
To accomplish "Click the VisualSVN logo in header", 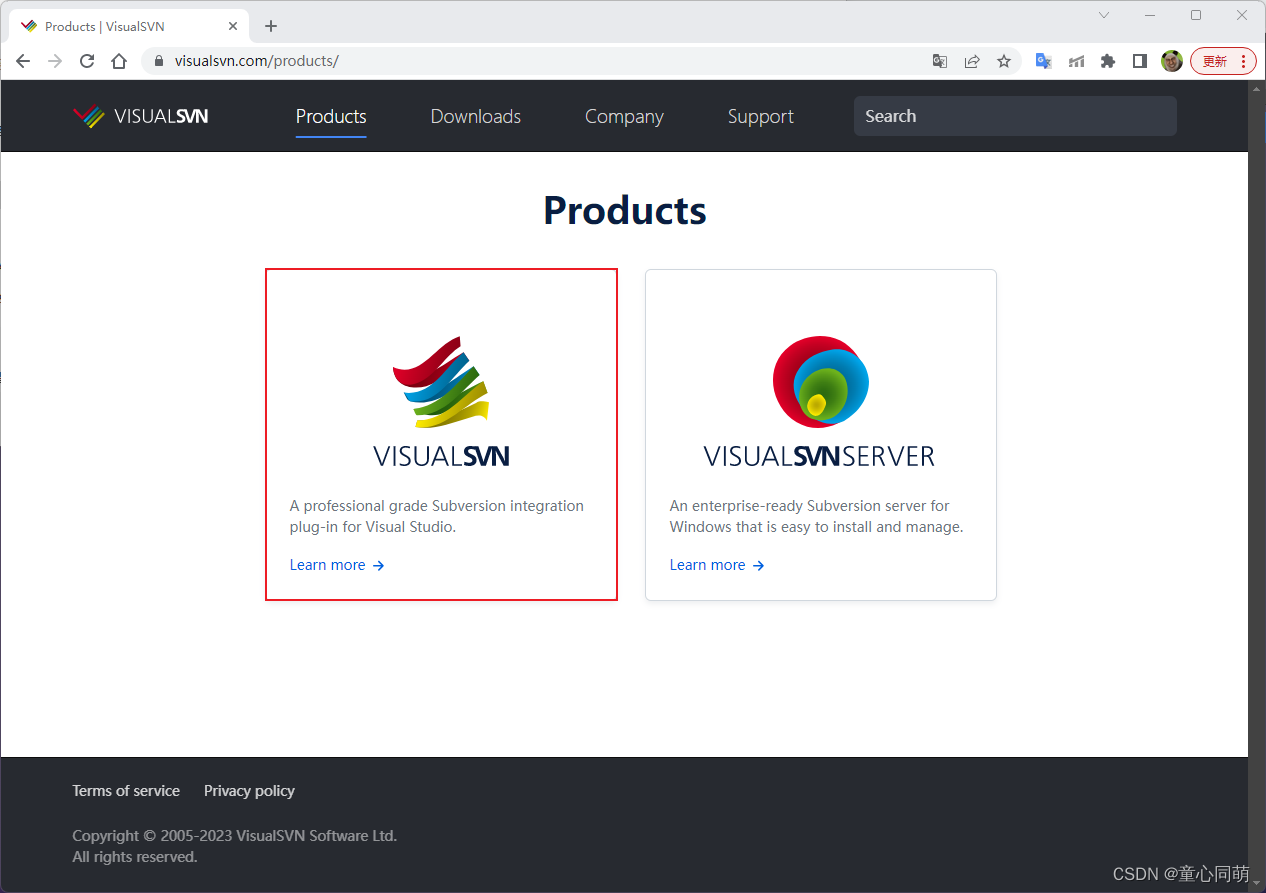I will [141, 116].
